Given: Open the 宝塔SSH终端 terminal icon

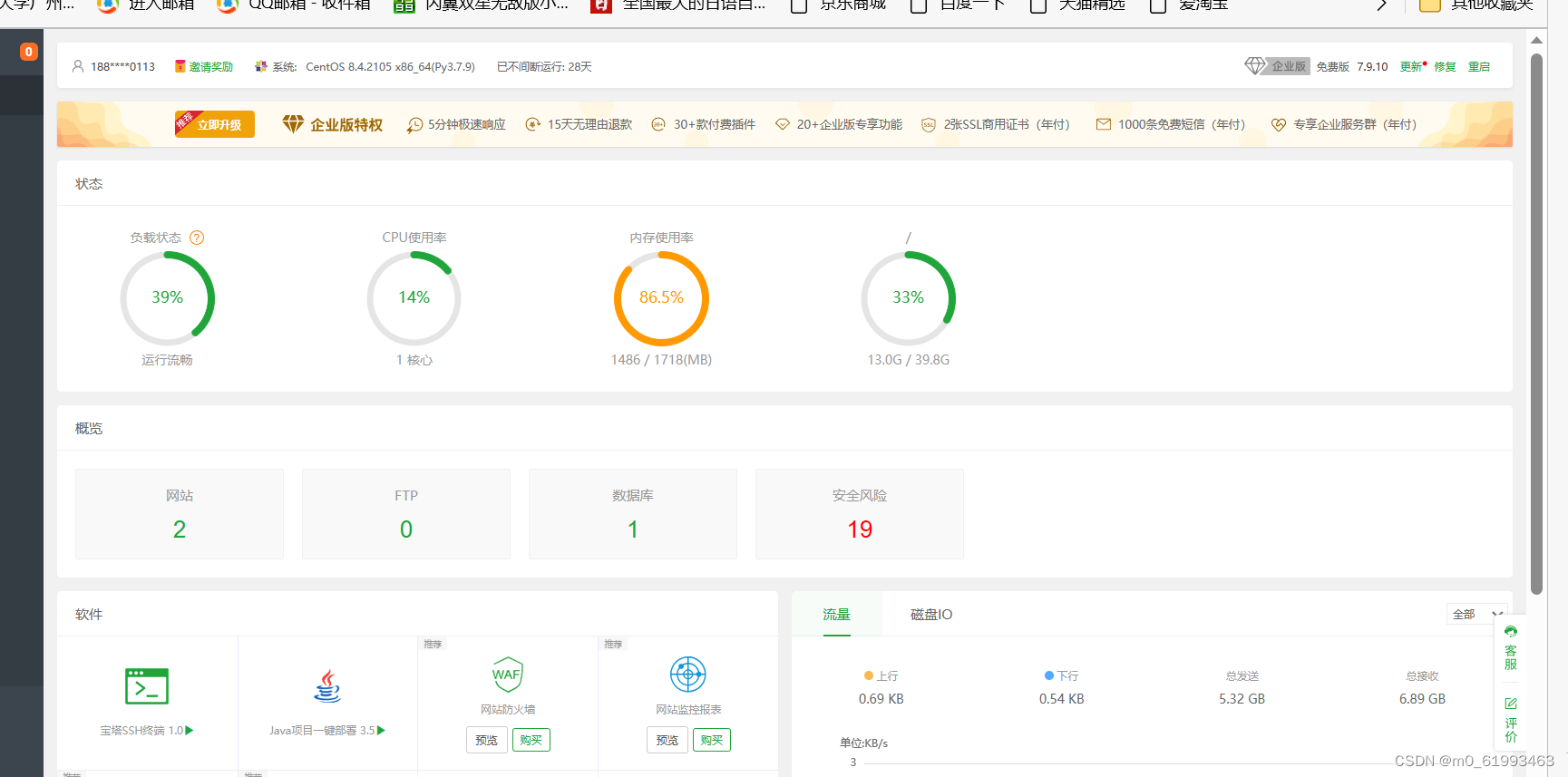Looking at the screenshot, I should point(147,686).
